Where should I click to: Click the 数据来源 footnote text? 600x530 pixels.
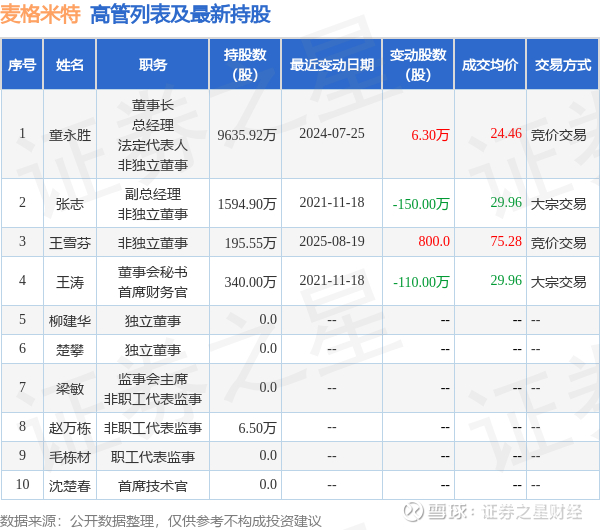pos(160,521)
